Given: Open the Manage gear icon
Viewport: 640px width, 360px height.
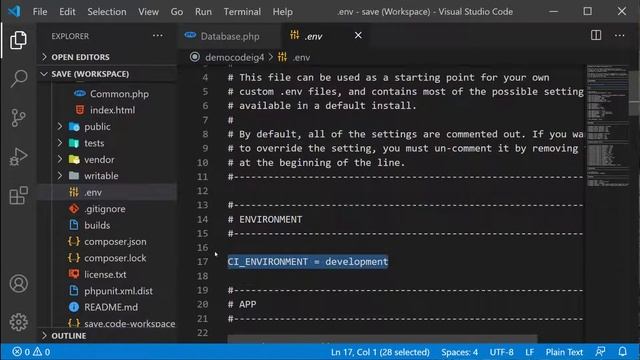Looking at the screenshot, I should tap(18, 322).
